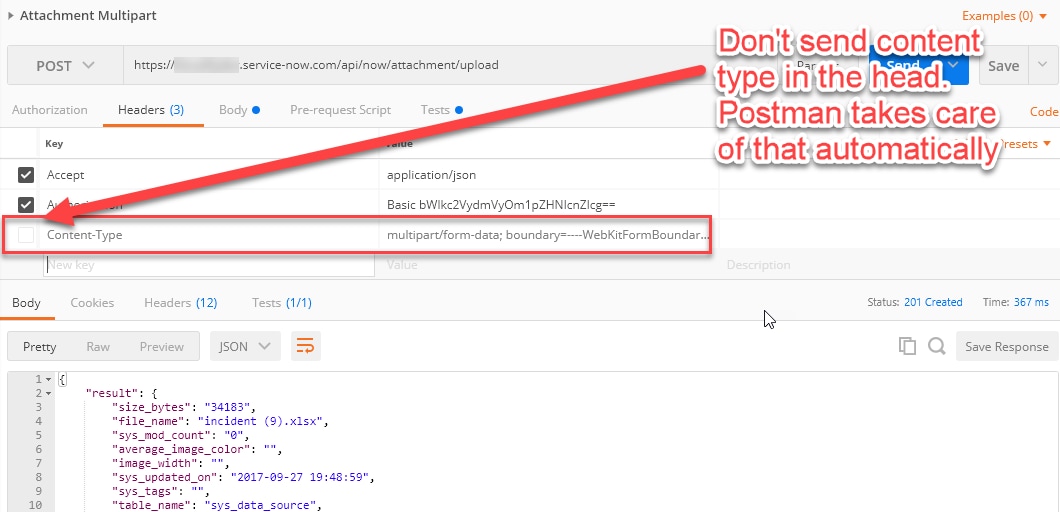Click the application/json header value
This screenshot has height=512, width=1060.
click(x=431, y=175)
